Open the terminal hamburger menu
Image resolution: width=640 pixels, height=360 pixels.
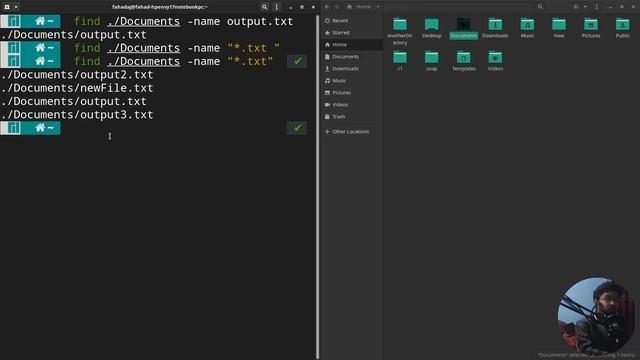coord(277,7)
